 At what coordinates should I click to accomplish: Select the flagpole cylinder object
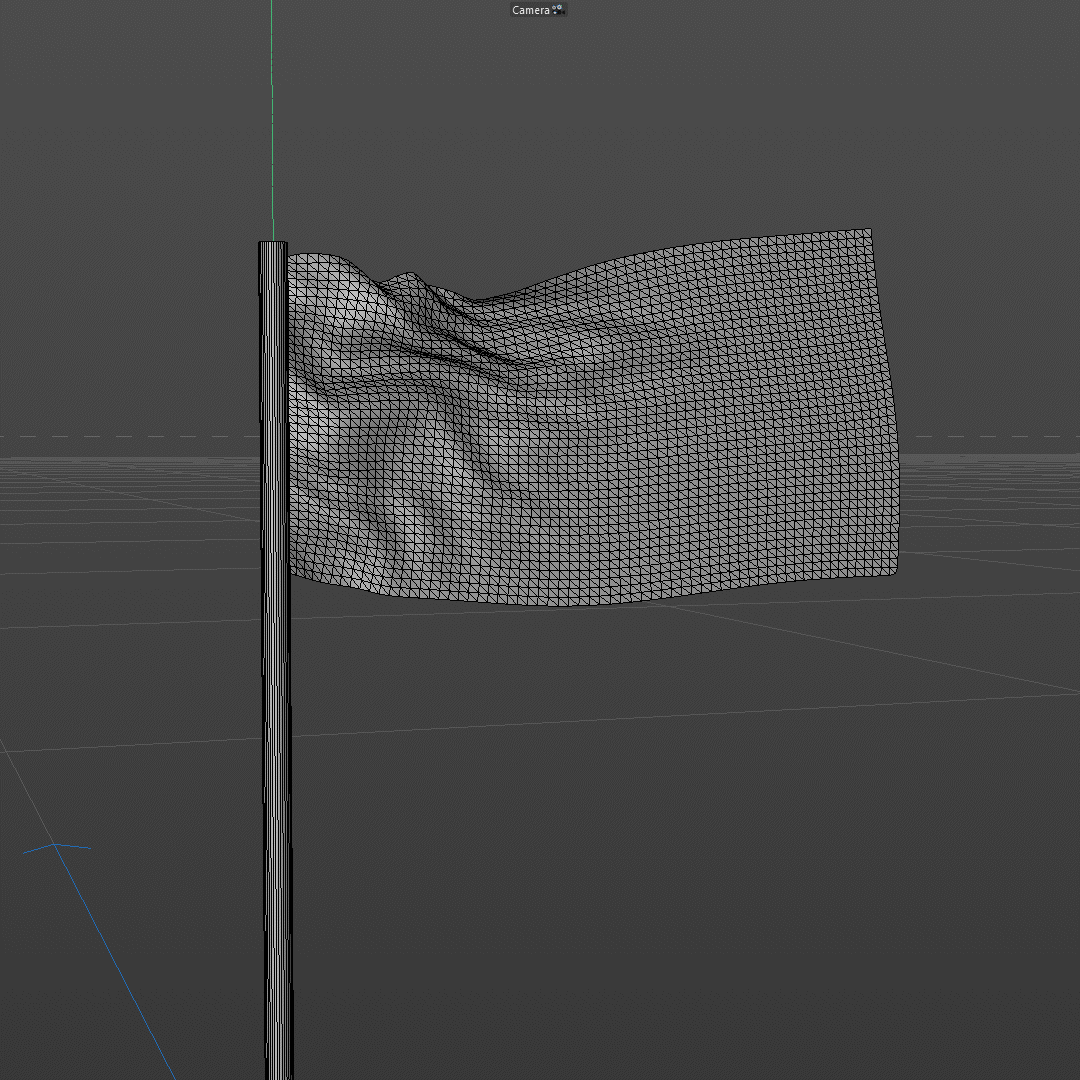click(276, 660)
